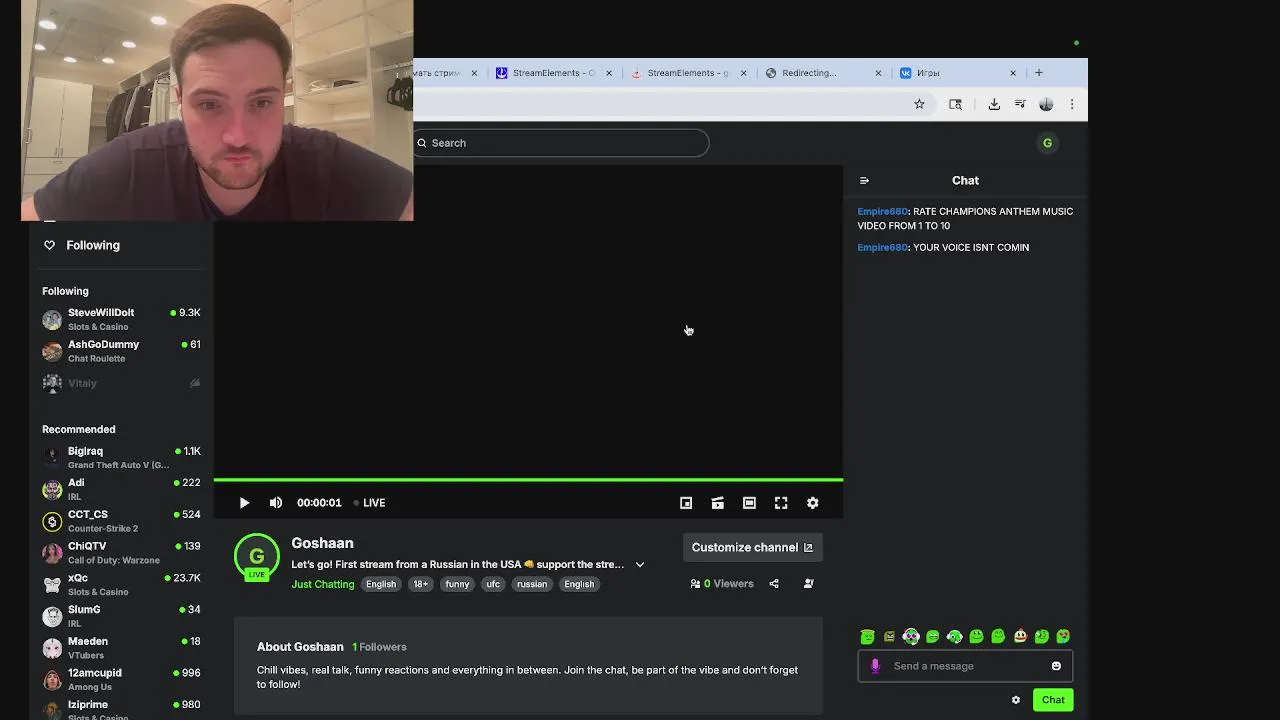Click the green stream progress bar
The width and height of the screenshot is (1280, 720).
tap(528, 480)
